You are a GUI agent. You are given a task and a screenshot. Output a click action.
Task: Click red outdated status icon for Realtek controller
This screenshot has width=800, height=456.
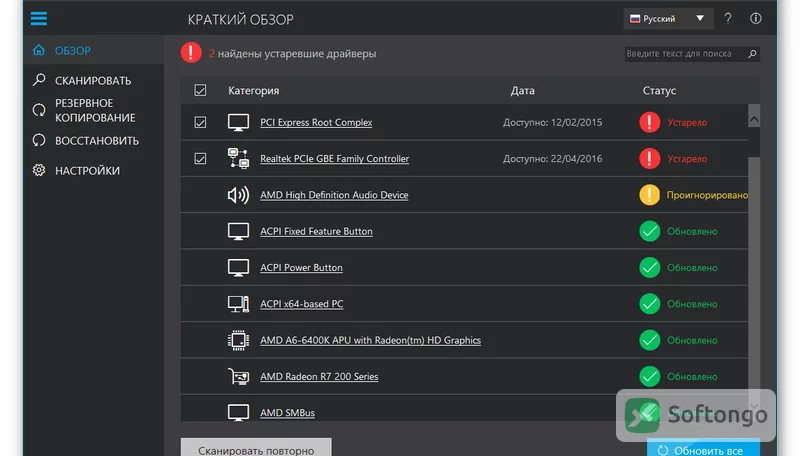649,159
